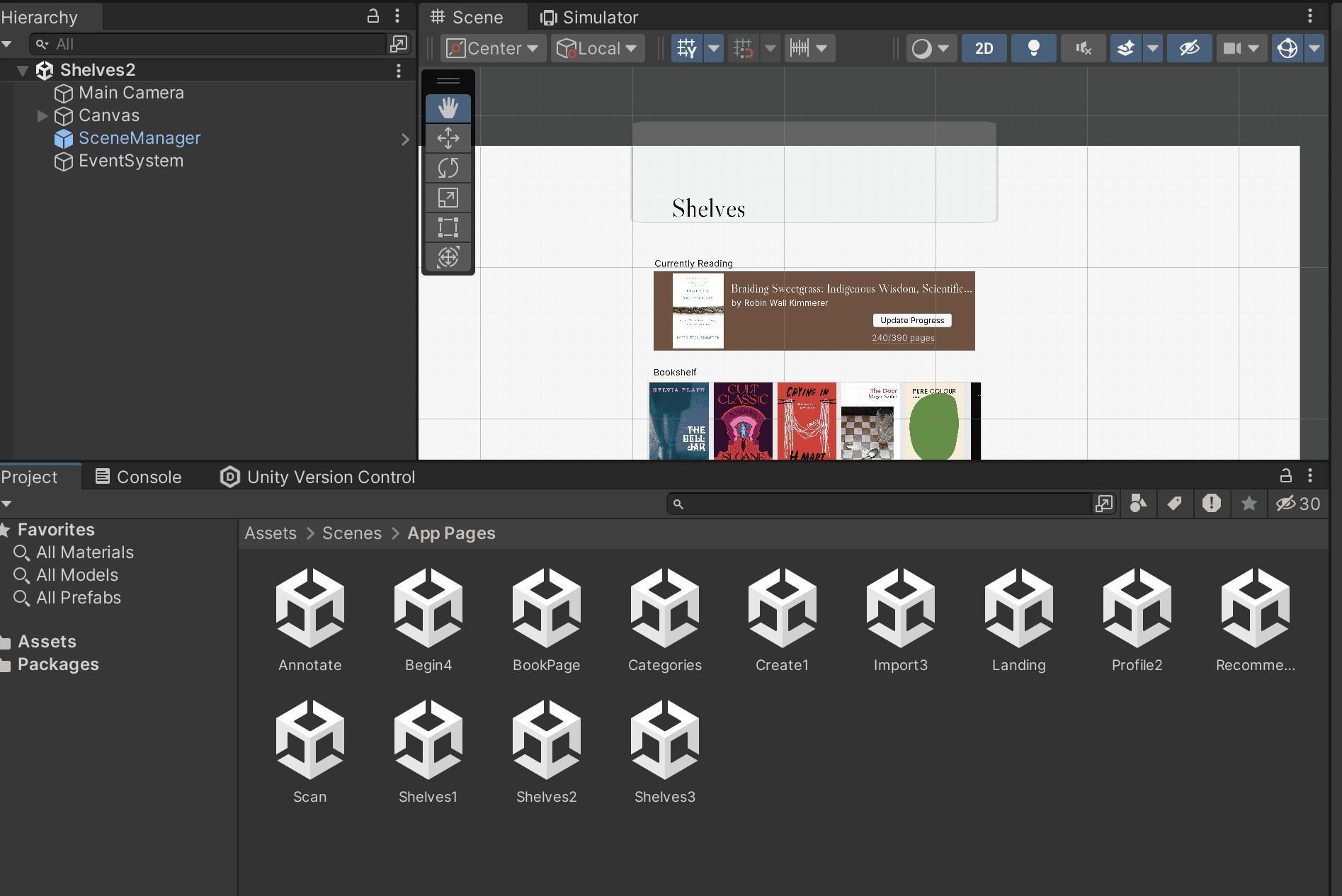Lock the Hierarchy panel
The image size is (1342, 896).
pos(373,16)
